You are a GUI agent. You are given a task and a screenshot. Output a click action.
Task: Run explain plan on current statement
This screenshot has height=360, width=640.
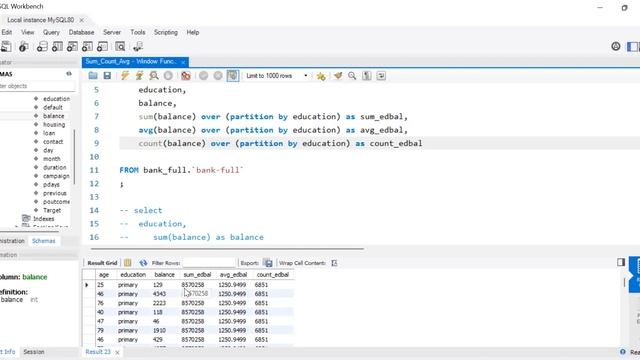click(x=154, y=76)
